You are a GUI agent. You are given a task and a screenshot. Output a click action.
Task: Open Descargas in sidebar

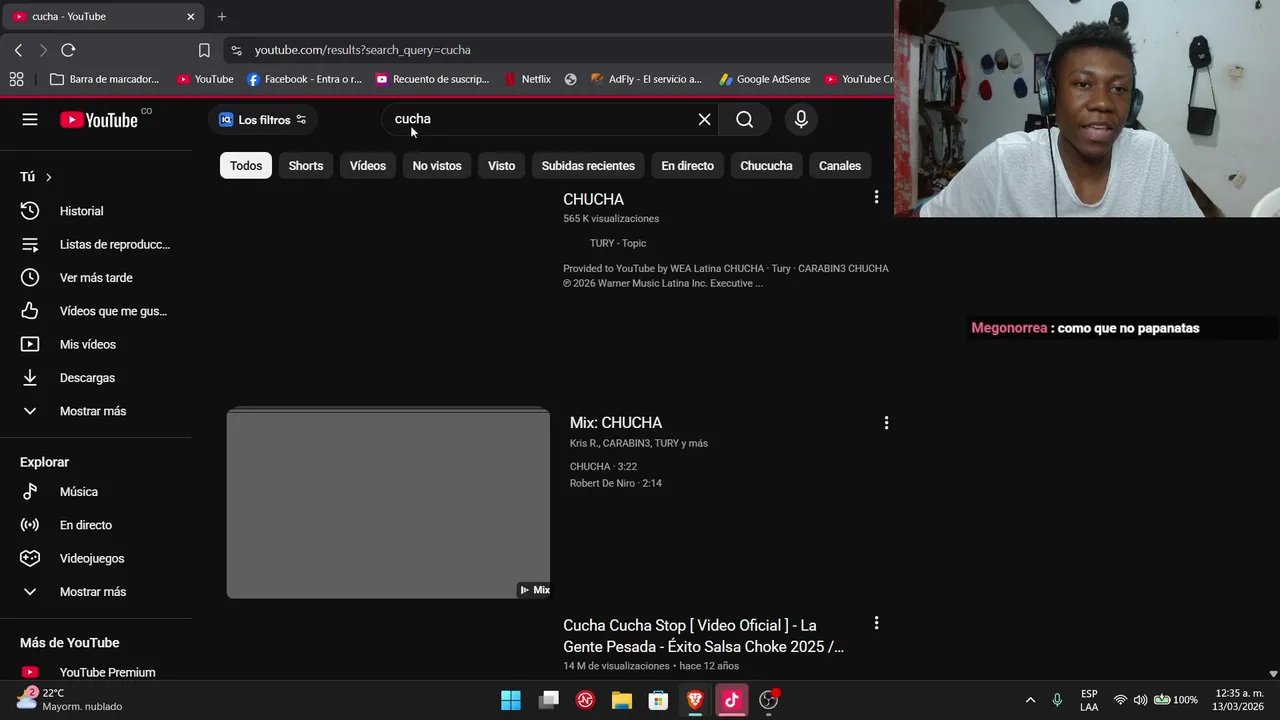(x=96, y=378)
